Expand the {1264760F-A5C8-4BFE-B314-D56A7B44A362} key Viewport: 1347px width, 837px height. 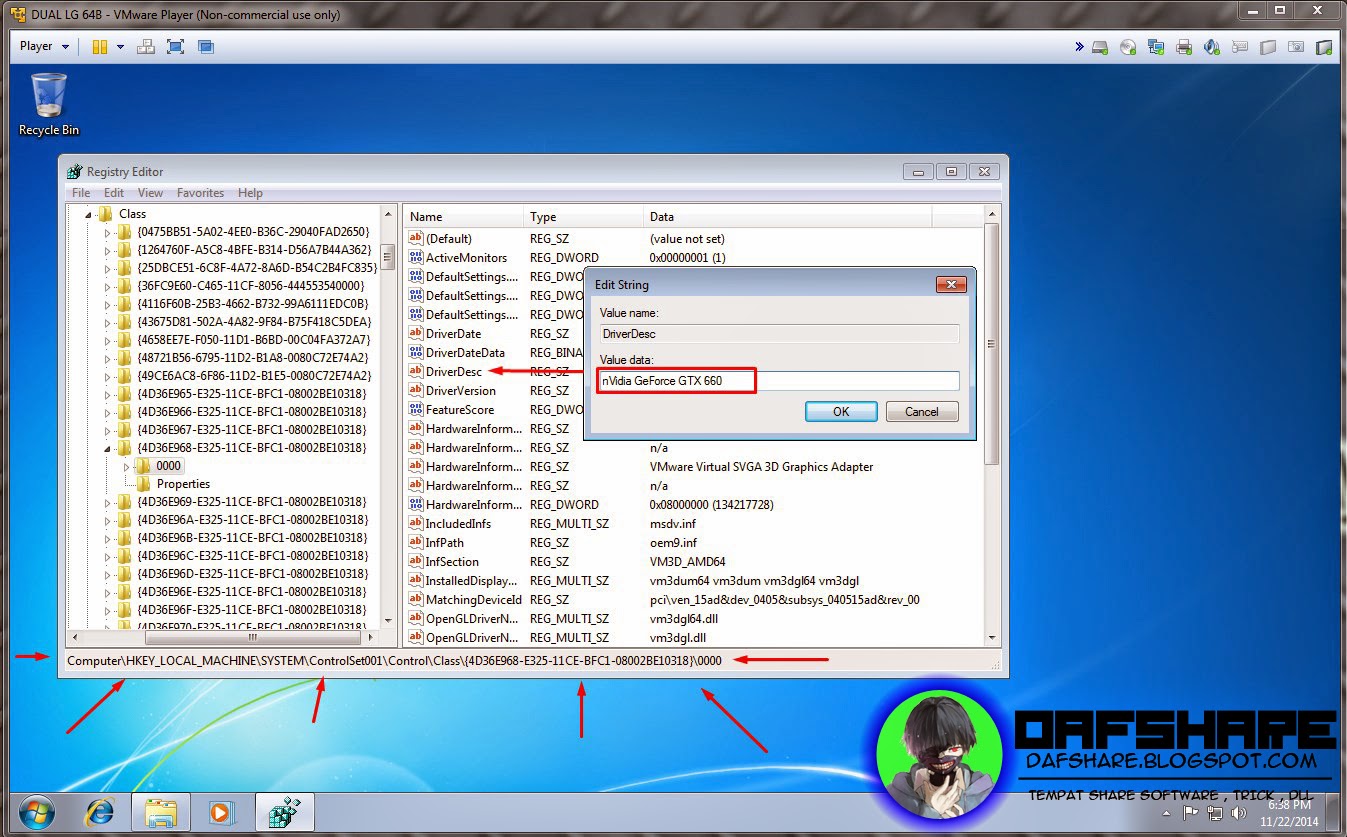[x=108, y=250]
